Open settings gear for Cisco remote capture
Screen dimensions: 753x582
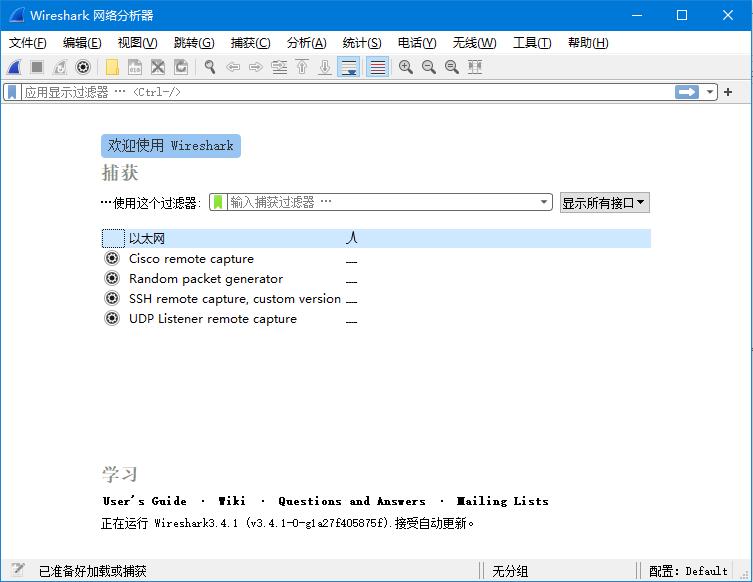pos(112,258)
